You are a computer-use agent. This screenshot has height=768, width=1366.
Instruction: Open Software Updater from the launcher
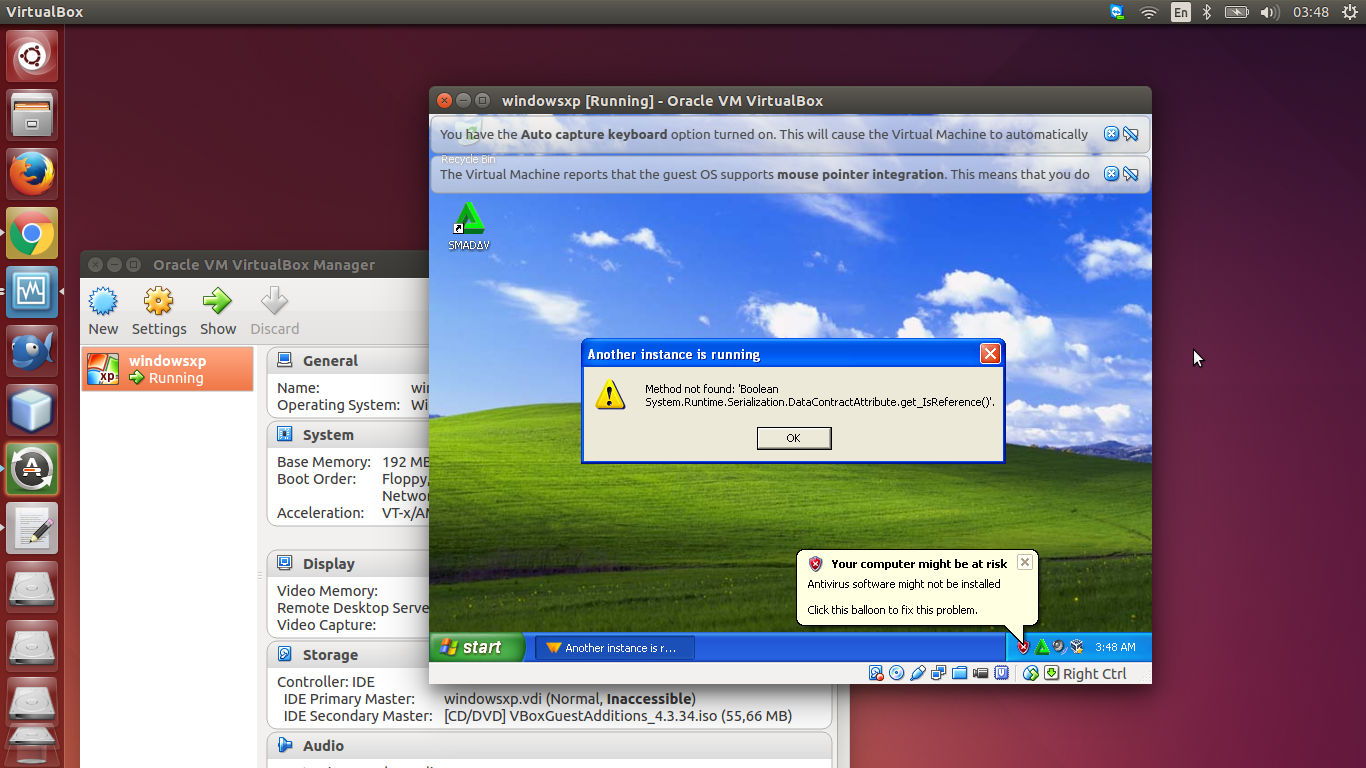coord(32,469)
